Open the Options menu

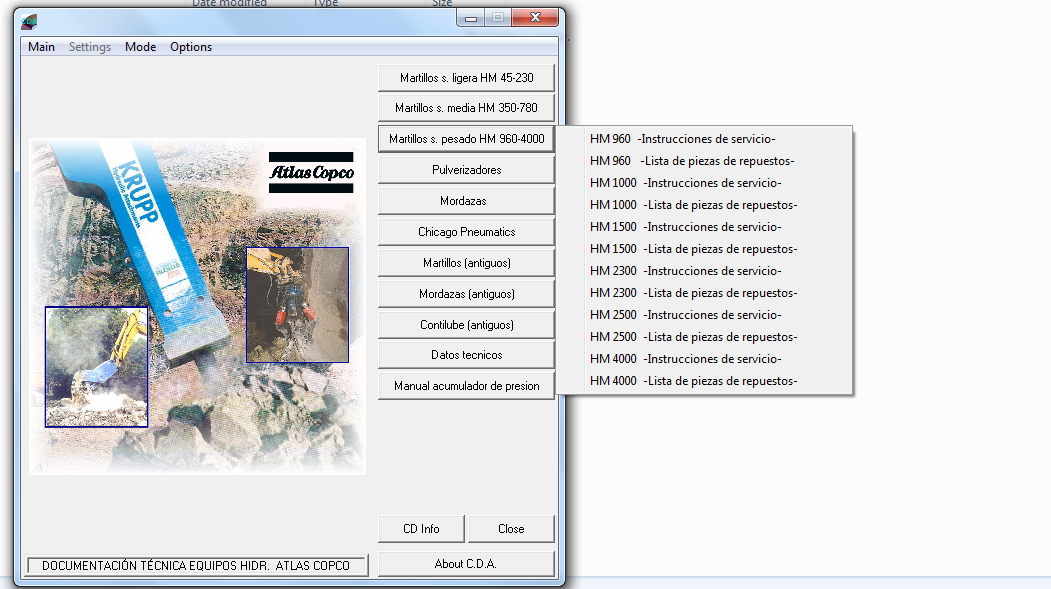click(191, 47)
